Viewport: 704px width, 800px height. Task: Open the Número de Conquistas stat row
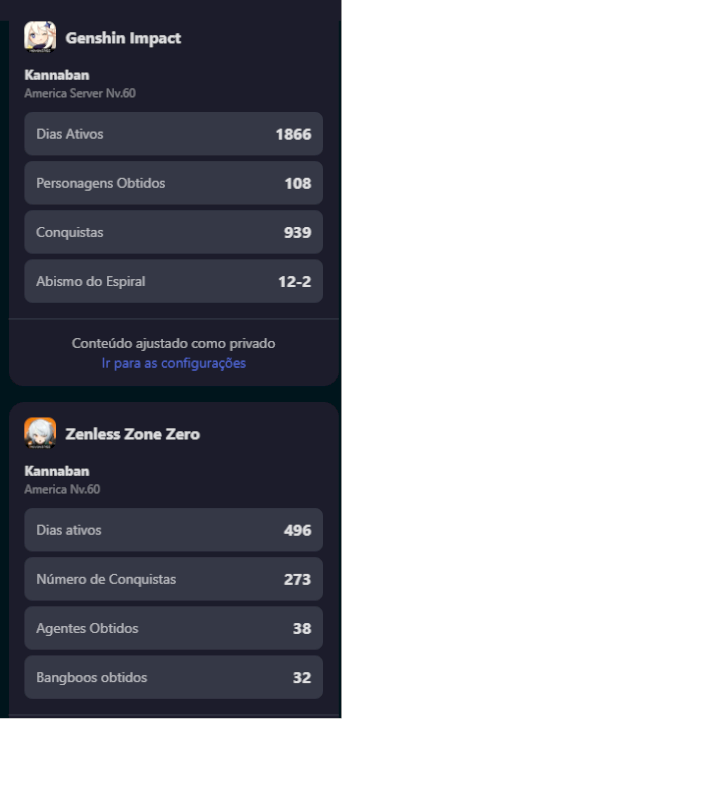pos(173,579)
